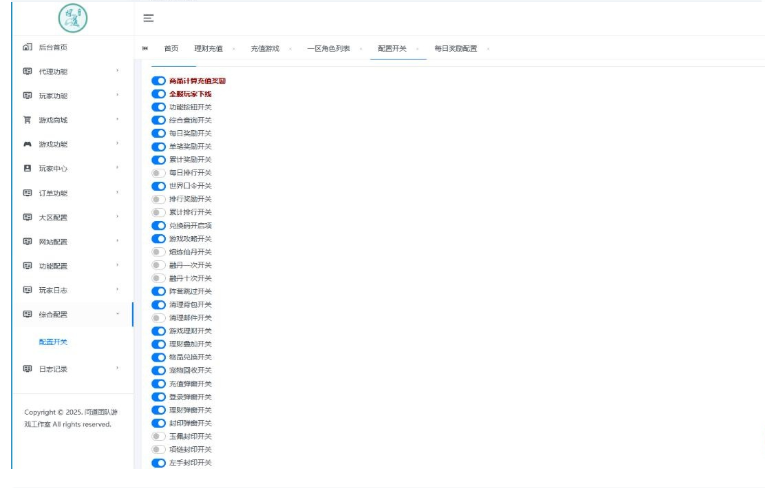Enable the 累计排行开关 toggle
765x488 pixels.
159,212
